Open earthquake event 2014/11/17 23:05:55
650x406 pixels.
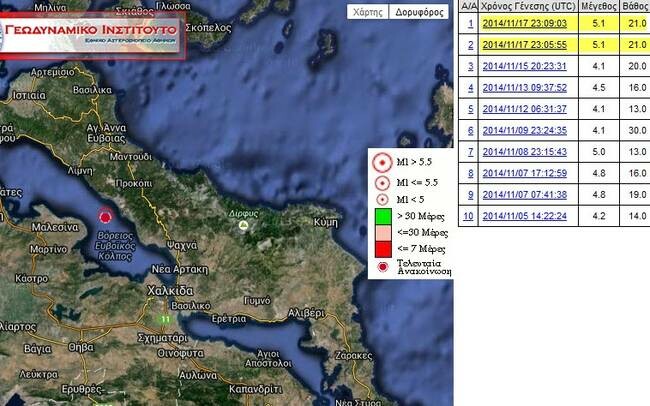(524, 45)
